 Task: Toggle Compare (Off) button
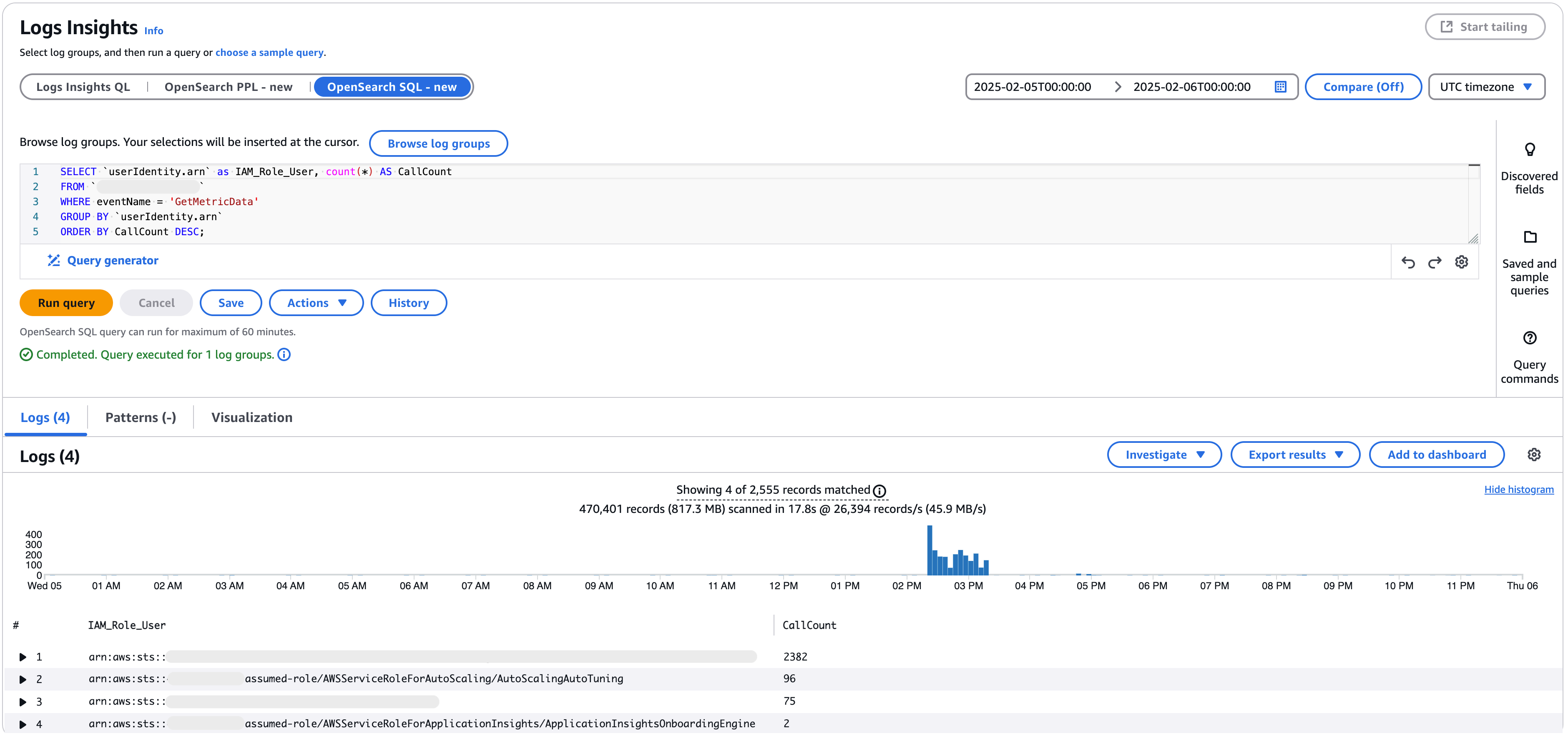tap(1363, 87)
